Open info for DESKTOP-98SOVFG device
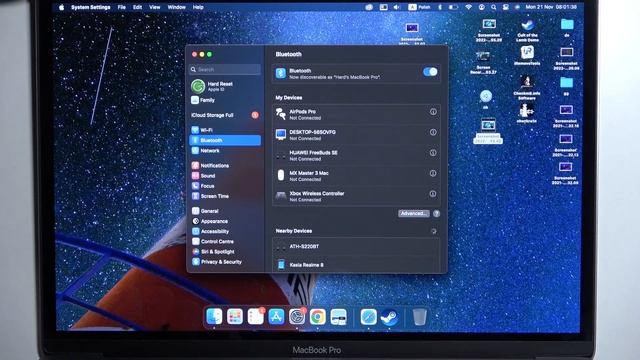 (x=433, y=132)
